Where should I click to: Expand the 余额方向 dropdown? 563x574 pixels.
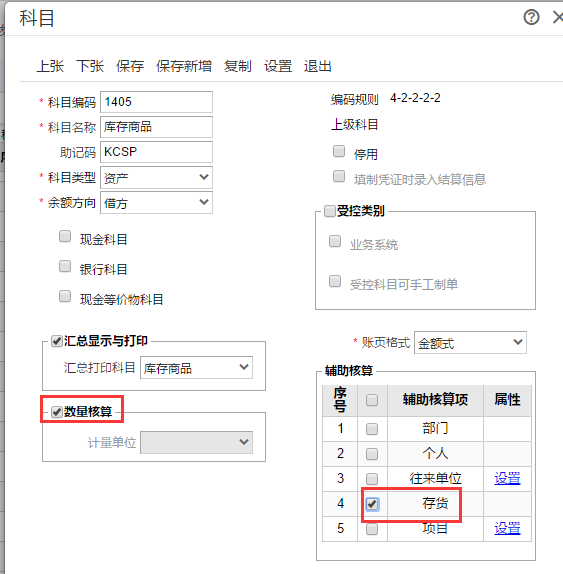coord(156,202)
